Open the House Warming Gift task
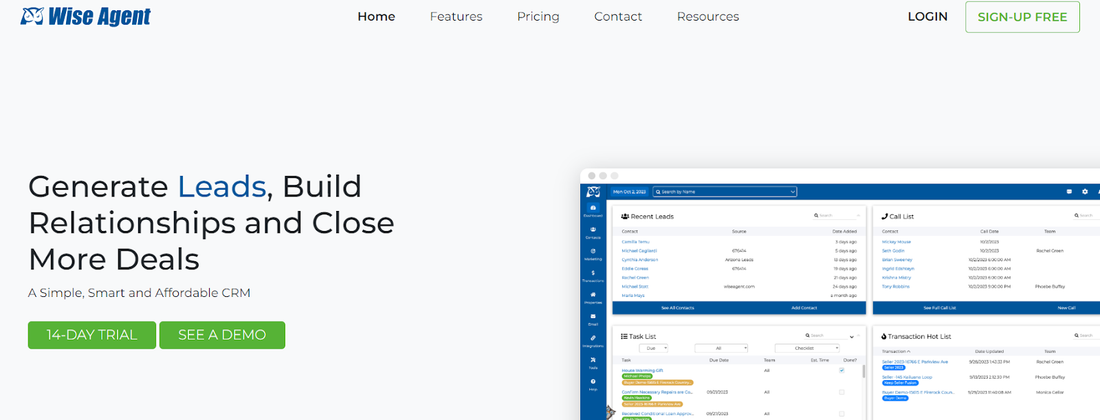This screenshot has width=1100, height=420. click(x=642, y=370)
